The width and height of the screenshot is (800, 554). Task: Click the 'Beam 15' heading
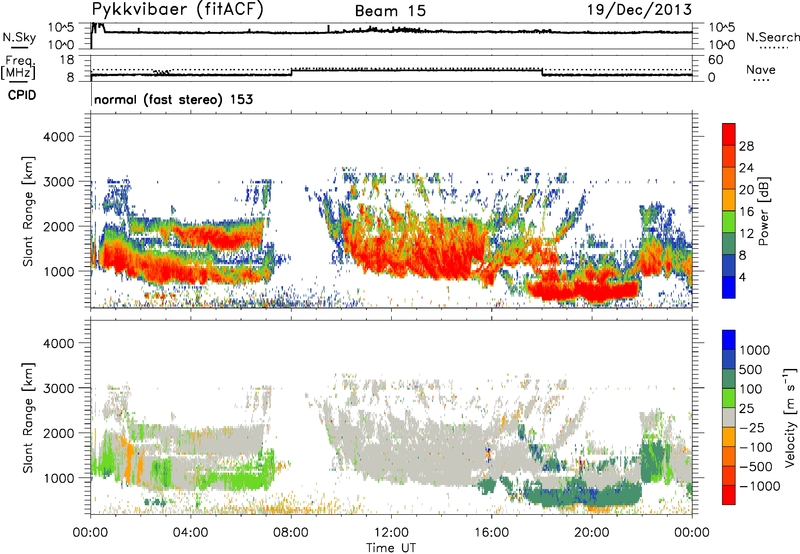(x=390, y=11)
